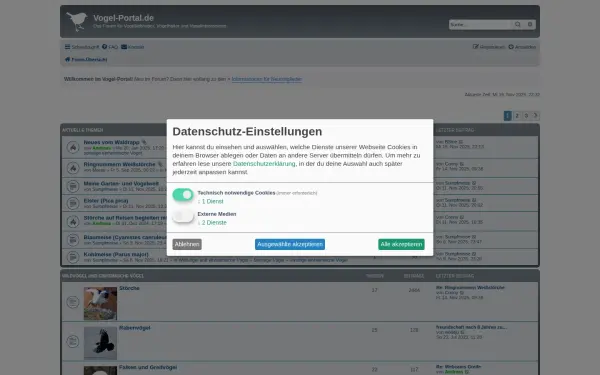Open Informationen für Neumitglieder link
Image resolution: width=600 pixels, height=375 pixels.
[267, 79]
